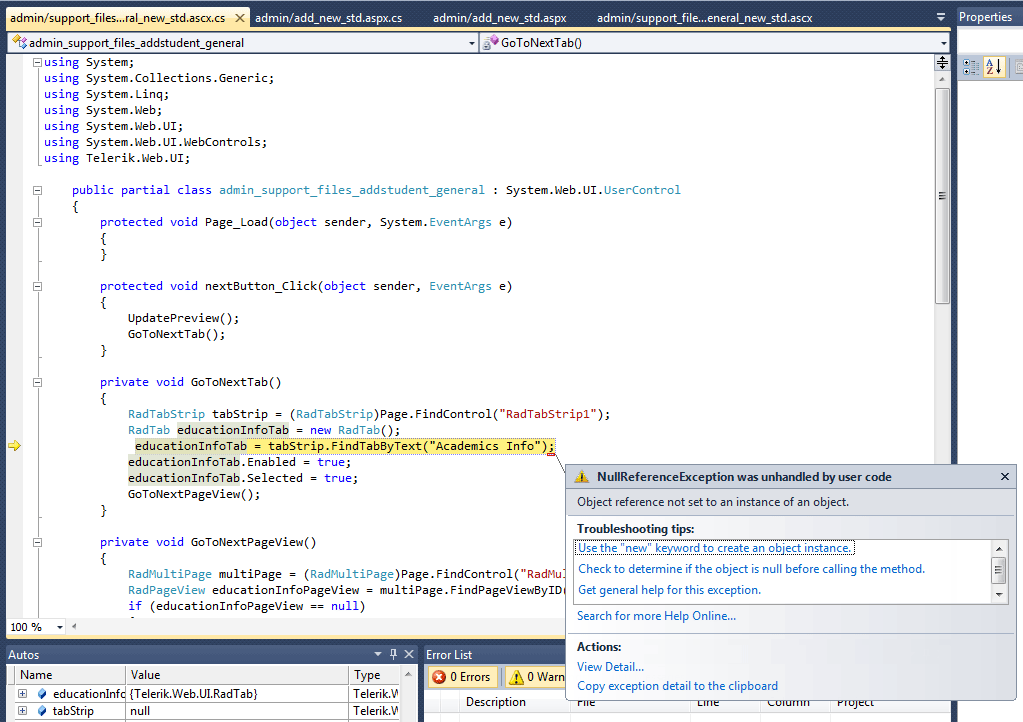Click the View Detail... link
1023x722 pixels.
click(610, 666)
